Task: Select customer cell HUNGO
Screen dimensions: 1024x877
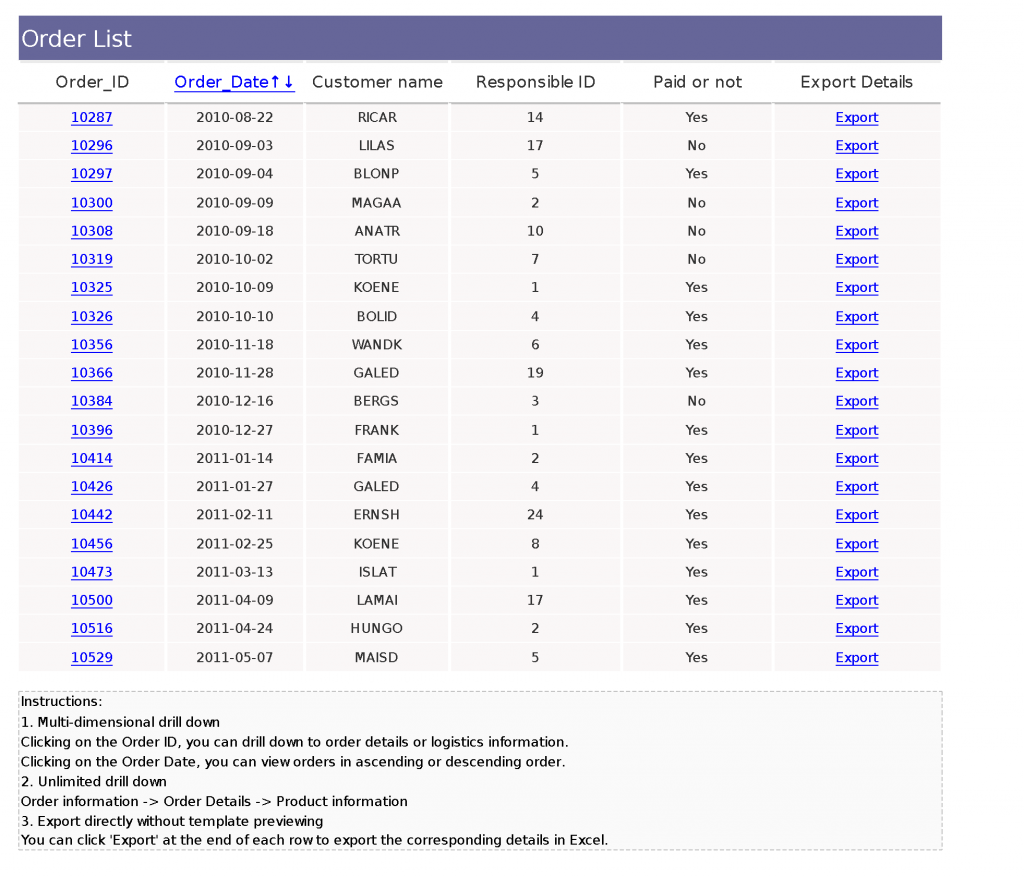Action: (x=376, y=628)
